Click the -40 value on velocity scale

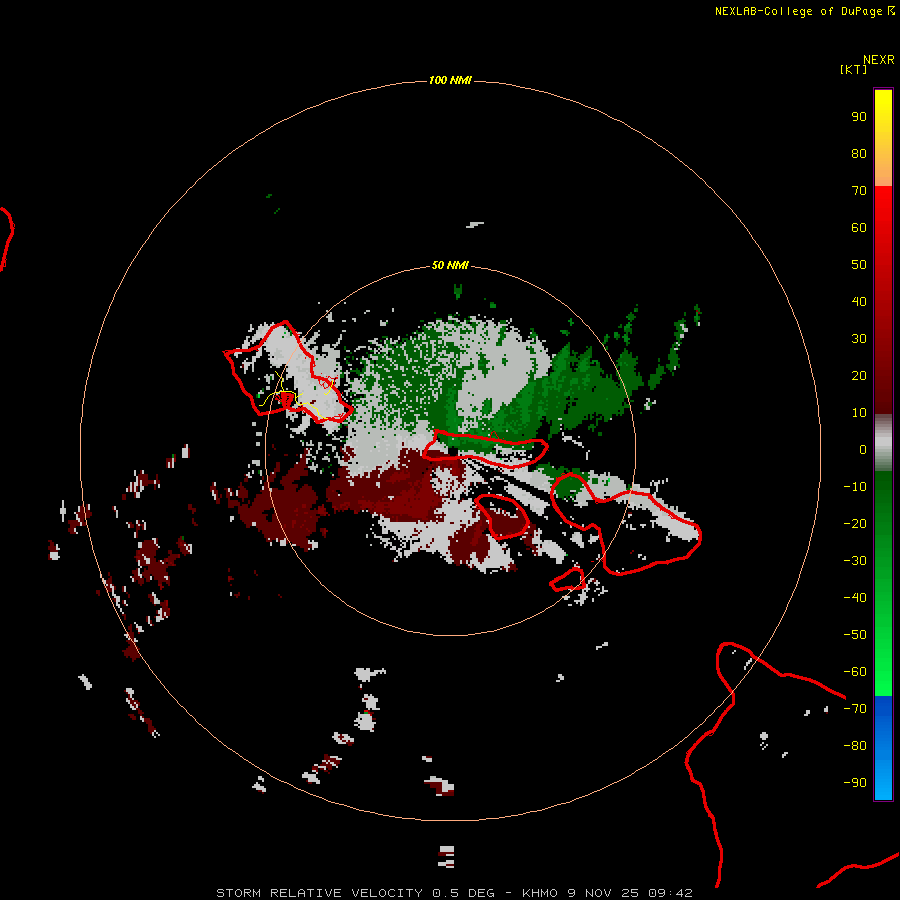[x=855, y=598]
